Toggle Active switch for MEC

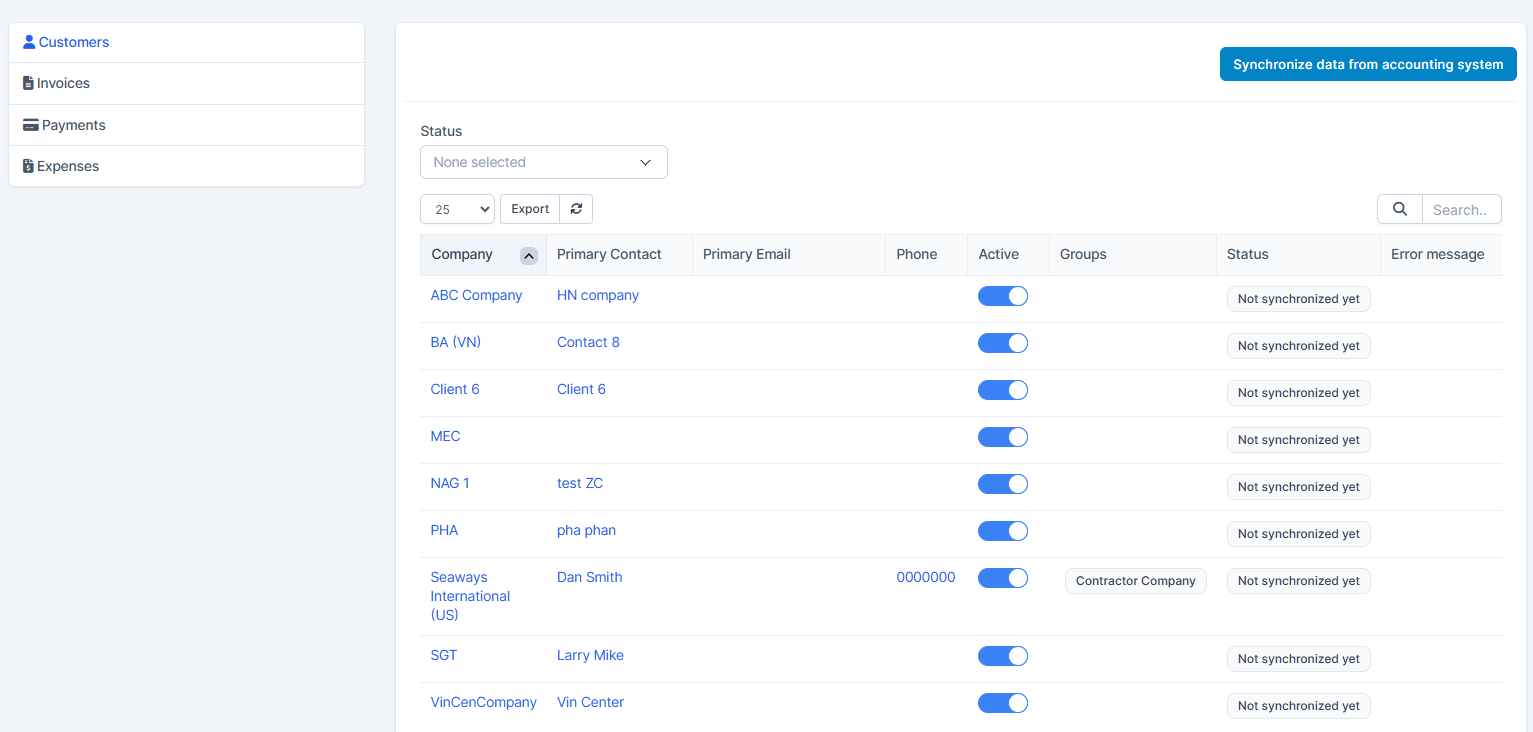pos(1002,437)
